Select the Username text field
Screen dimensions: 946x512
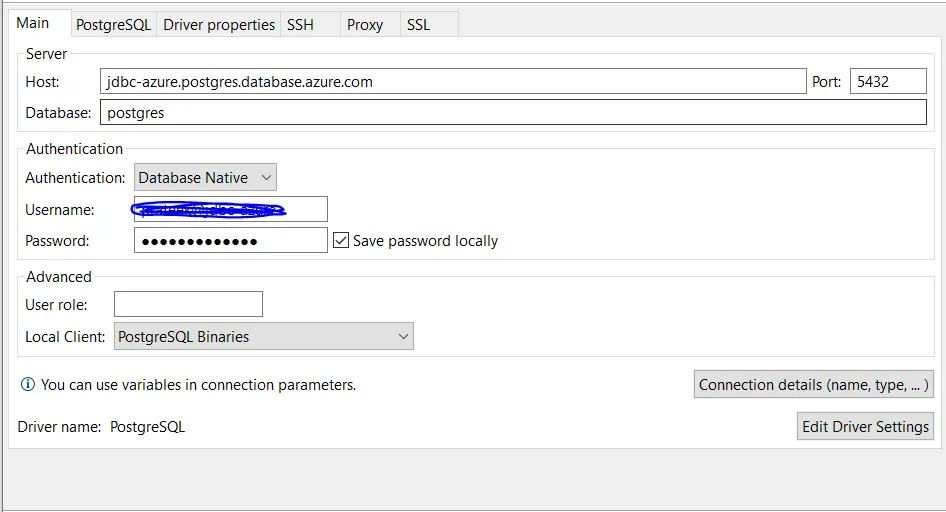[x=230, y=209]
